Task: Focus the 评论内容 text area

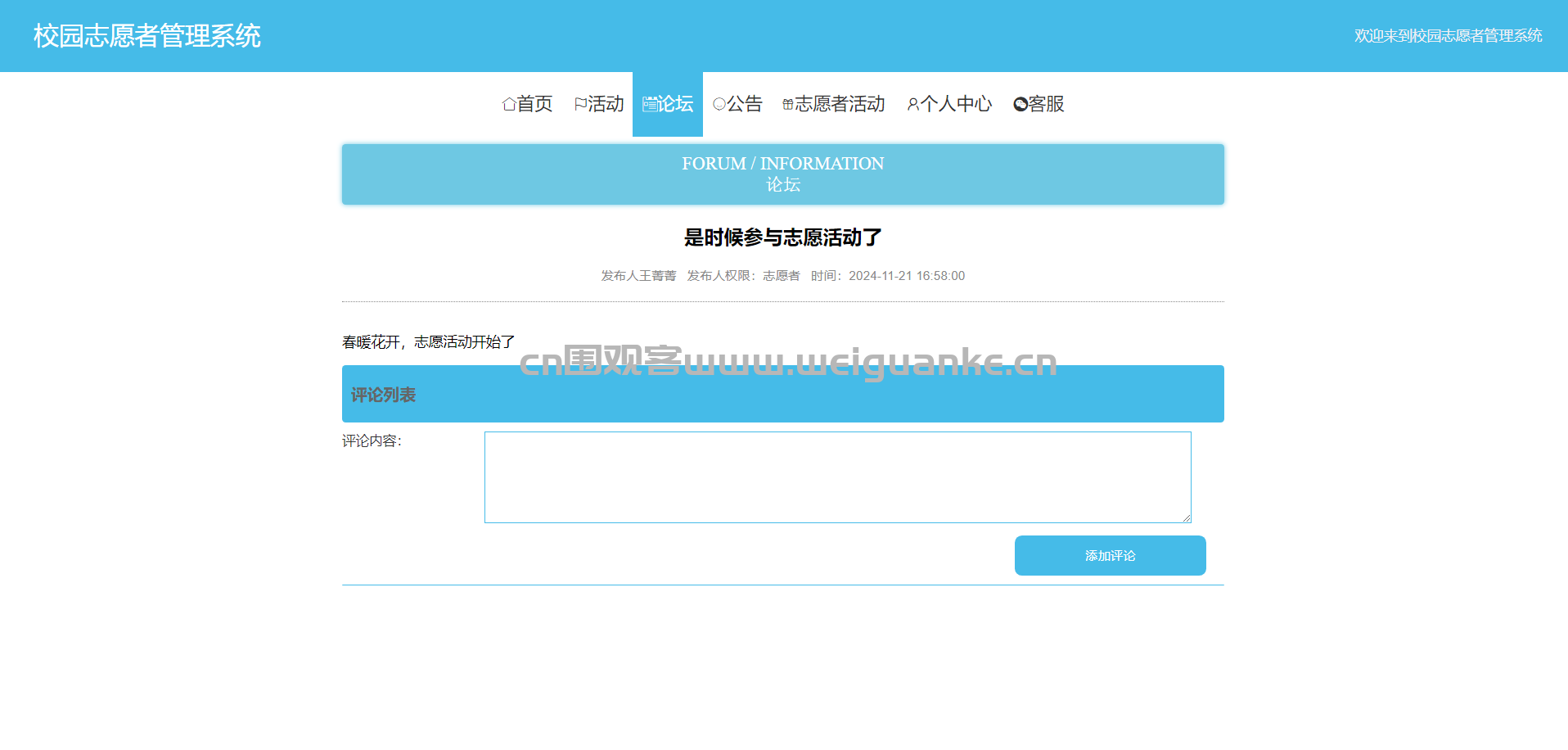Action: click(837, 477)
